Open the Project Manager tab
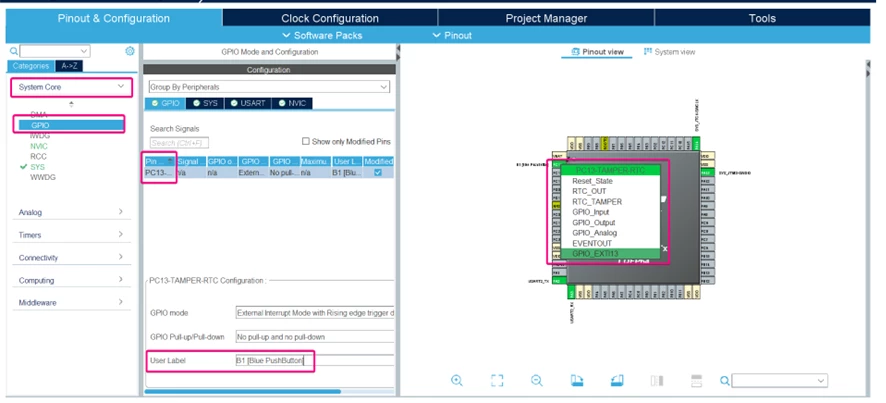This screenshot has width=886, height=403. (x=546, y=18)
